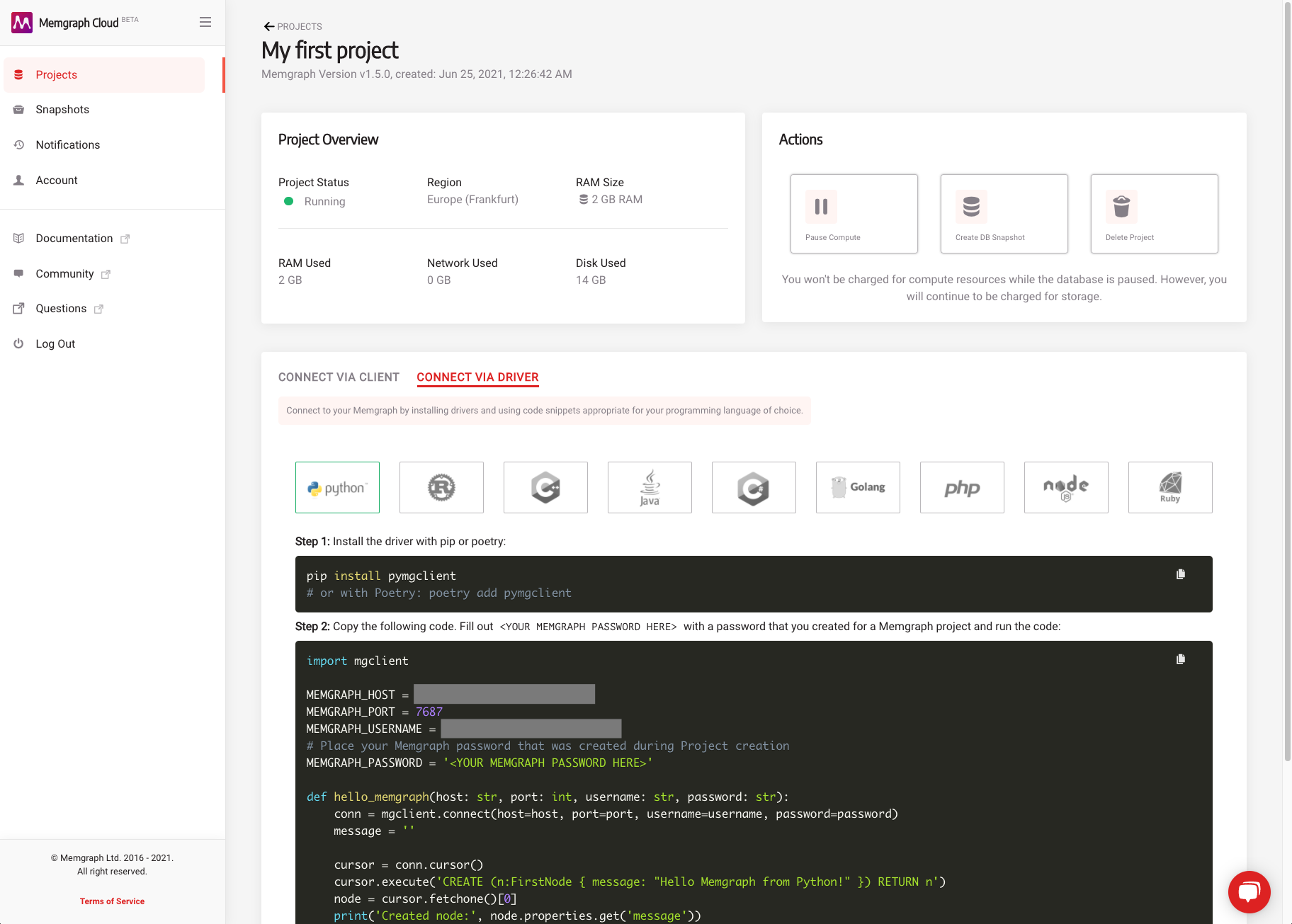Click the Memgraph Cloud logo
Viewport: 1292px width, 924px height.
tap(74, 23)
